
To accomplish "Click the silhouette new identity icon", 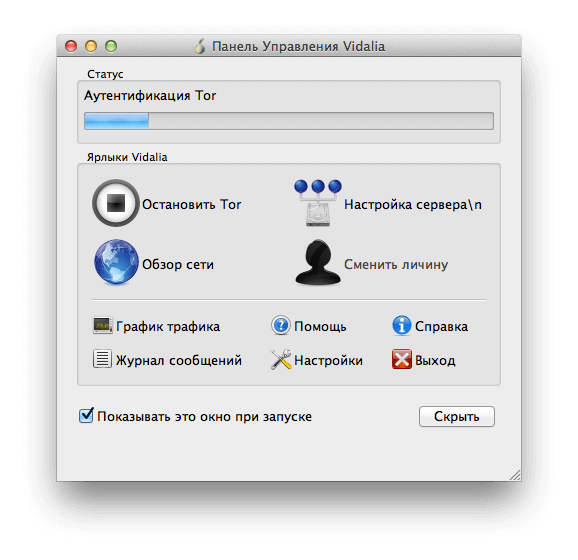I will click(x=318, y=262).
